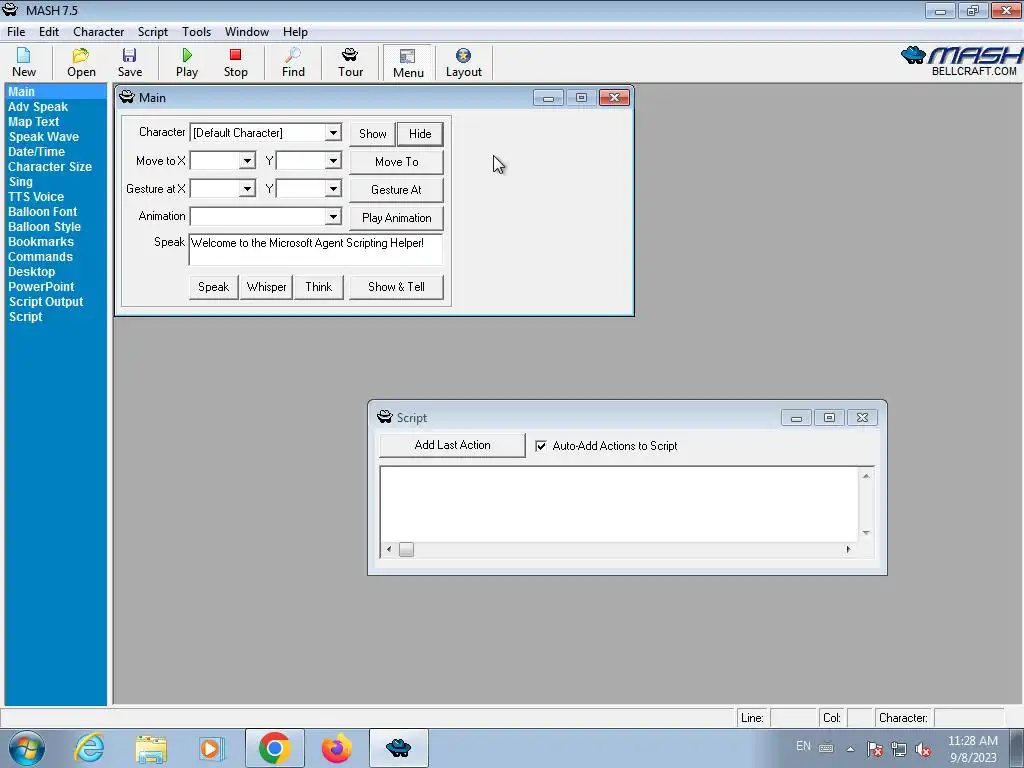Click Script window scrollbar right arrow
Screen dimensions: 1024x768
[x=848, y=550]
